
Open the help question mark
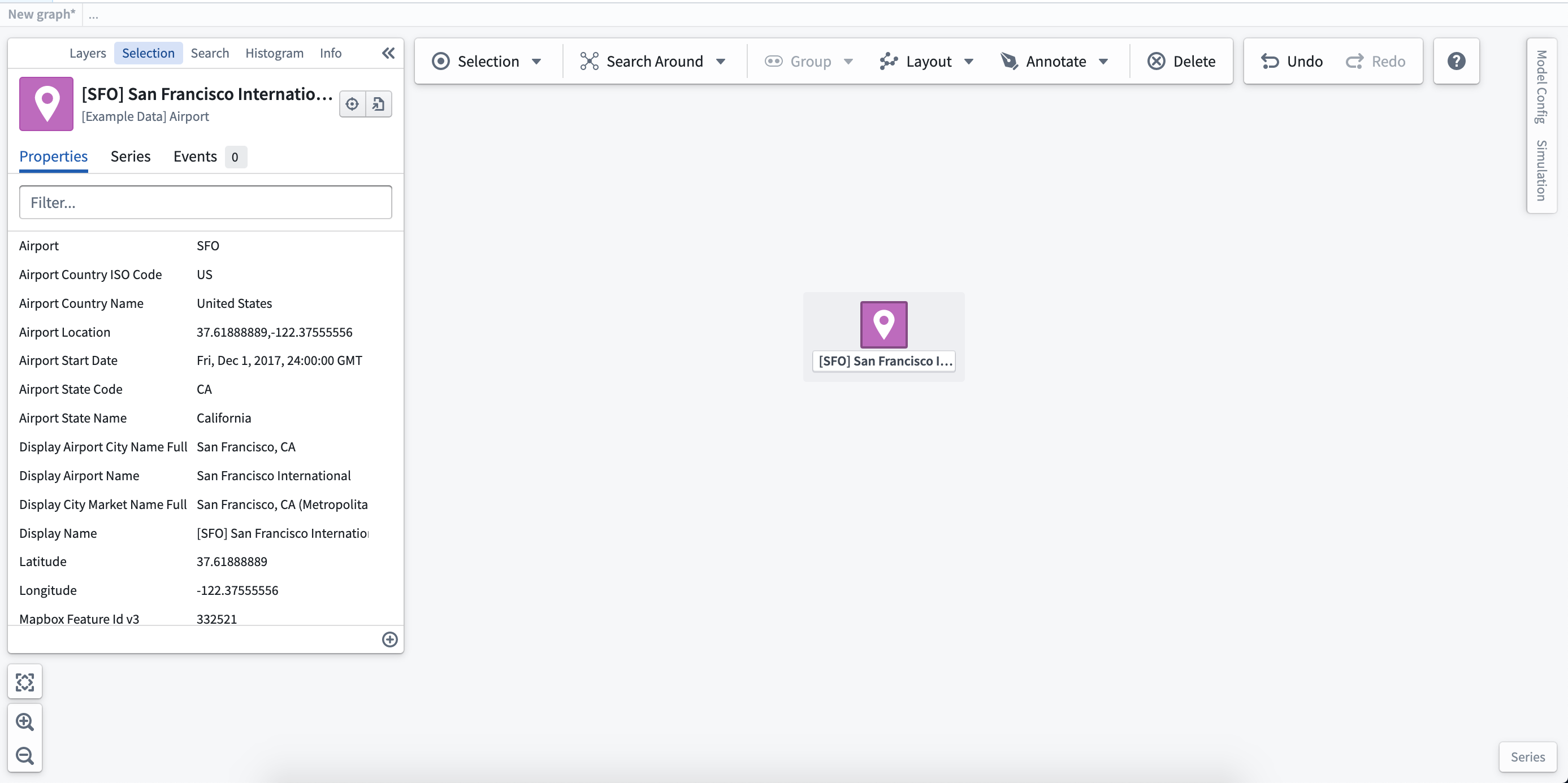[1456, 61]
